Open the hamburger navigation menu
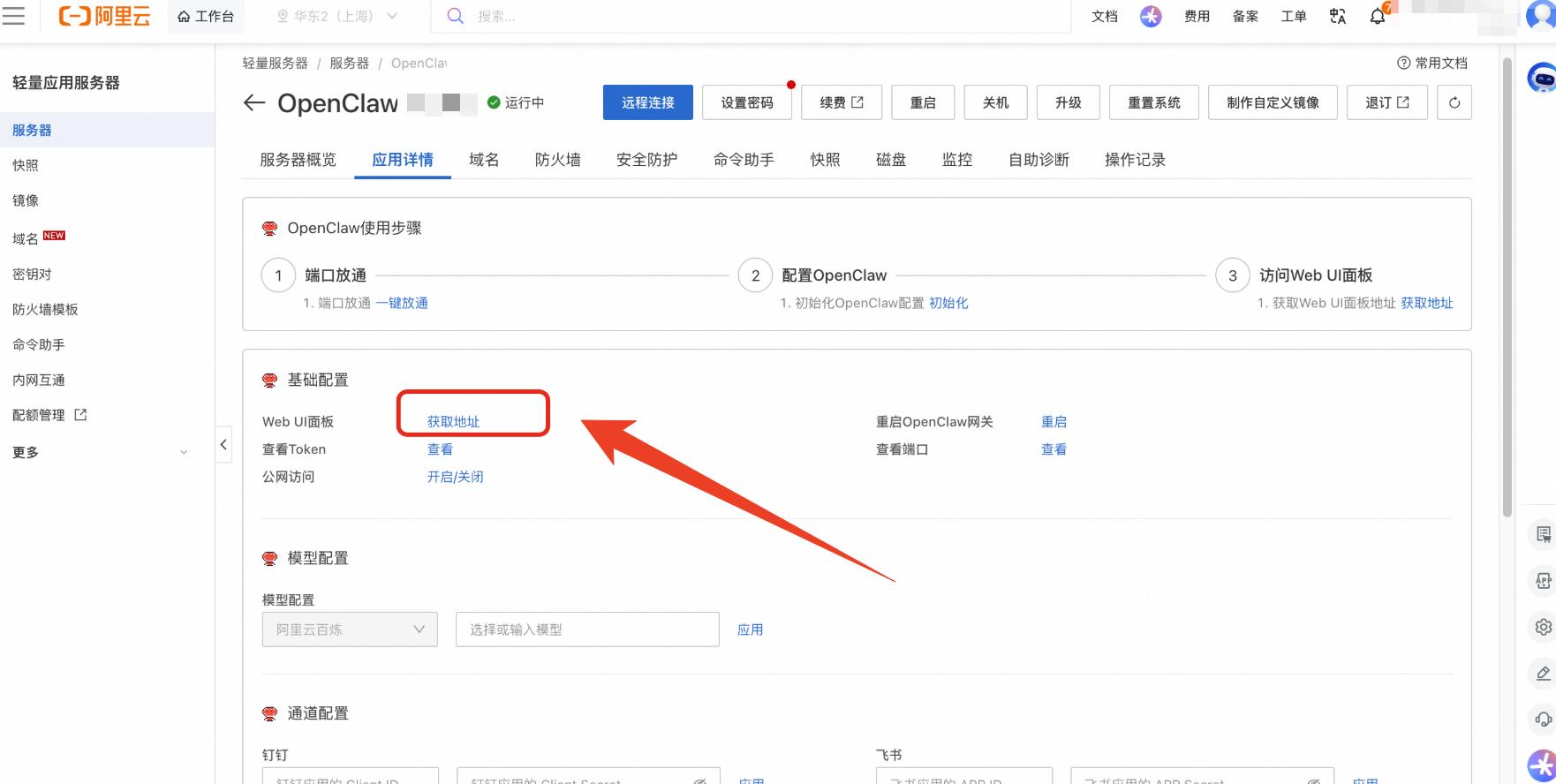This screenshot has width=1556, height=784. coord(14,16)
